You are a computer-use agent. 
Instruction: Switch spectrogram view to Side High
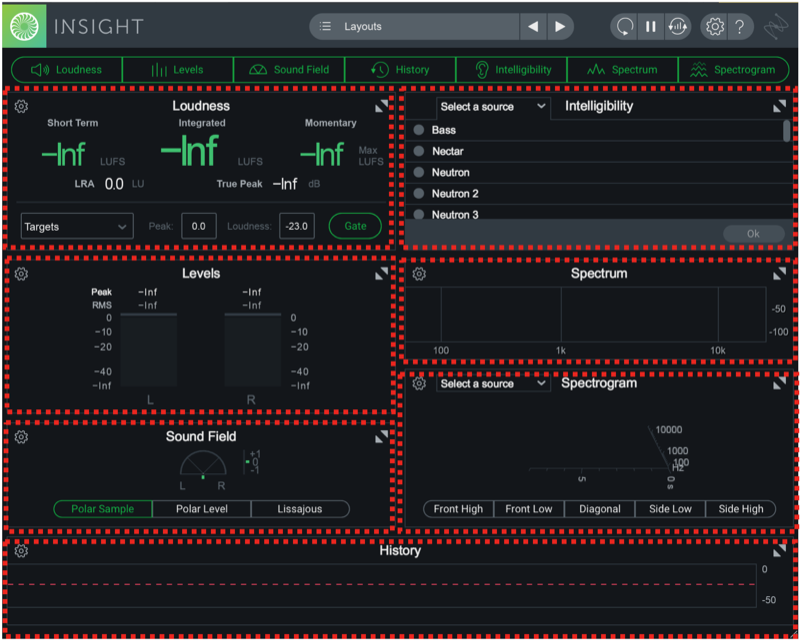(741, 509)
